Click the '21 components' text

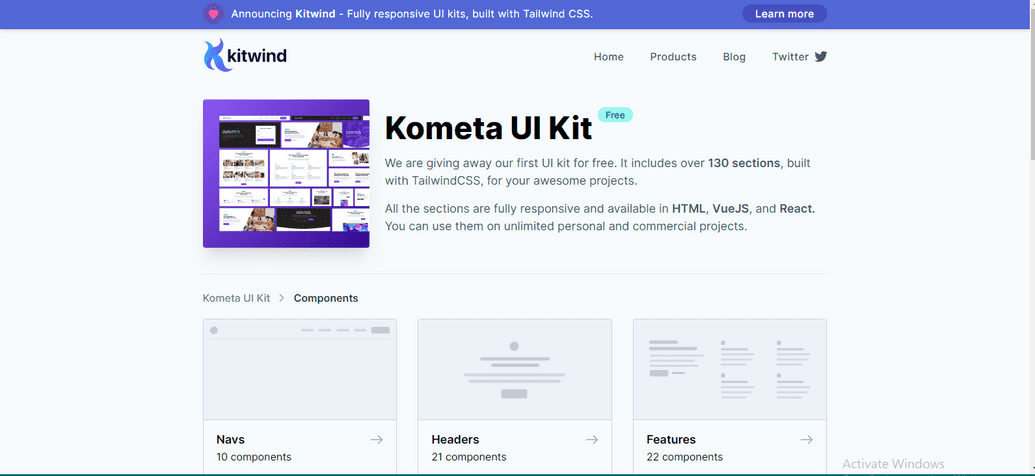(469, 457)
